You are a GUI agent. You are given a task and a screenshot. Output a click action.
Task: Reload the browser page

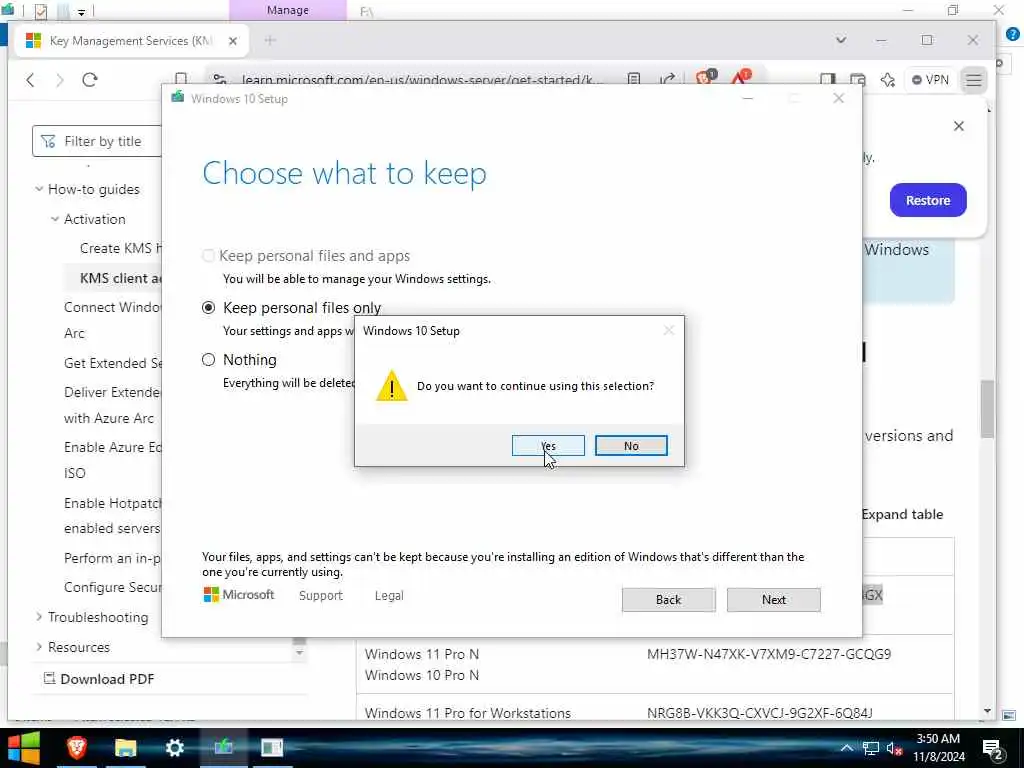(89, 80)
